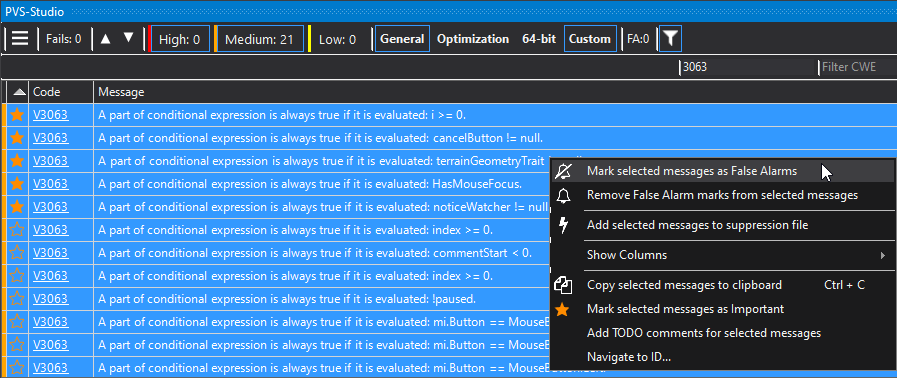This screenshot has width=897, height=378.
Task: Toggle star on the terrainGeometryTrait row
Action: pyautogui.click(x=18, y=161)
